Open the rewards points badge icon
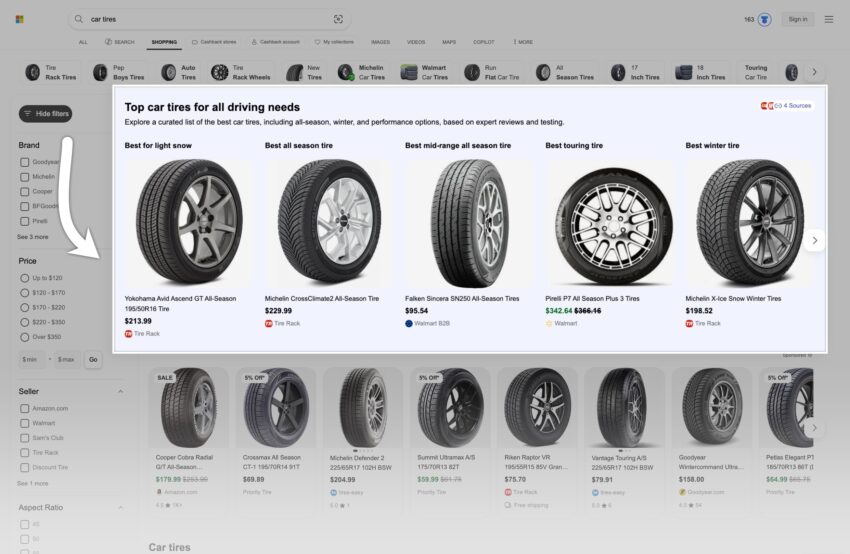This screenshot has width=850, height=554. 765,20
